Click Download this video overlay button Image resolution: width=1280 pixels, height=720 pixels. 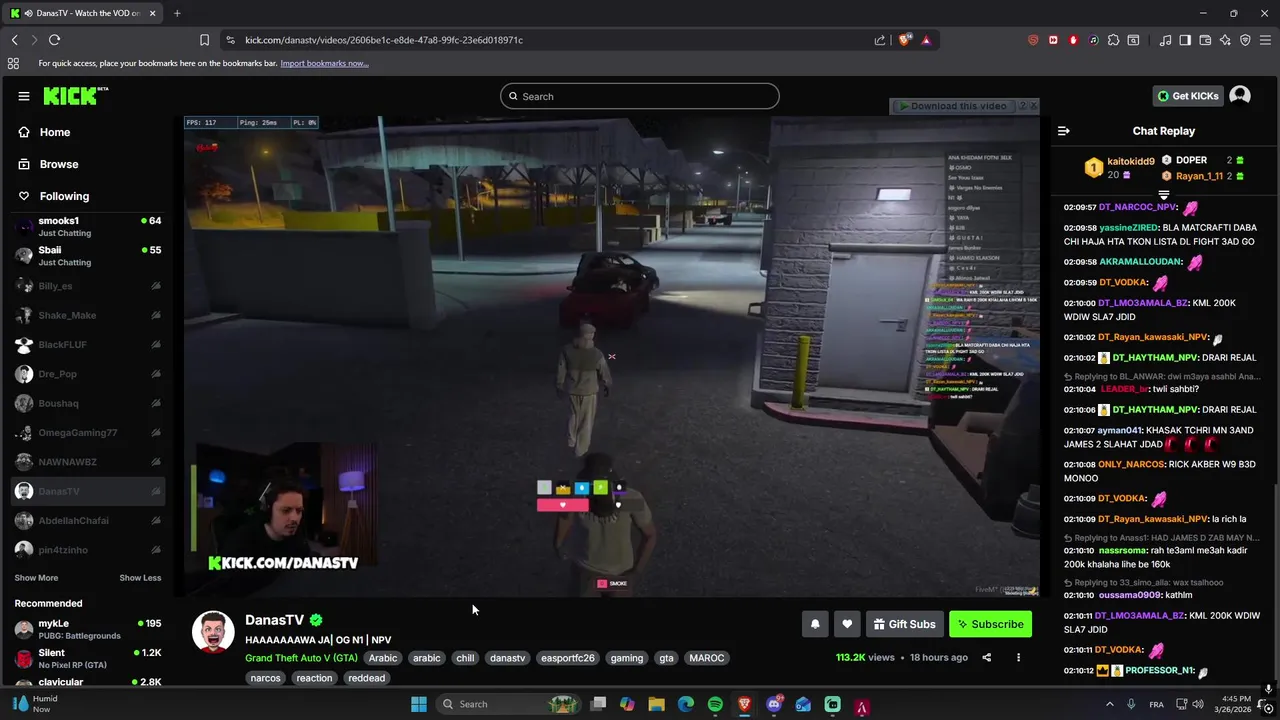point(952,106)
